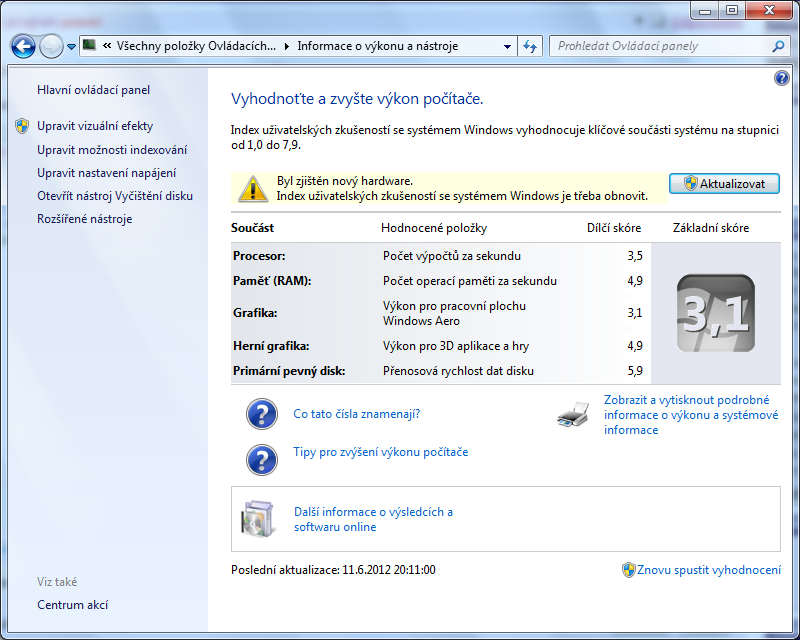Screen dimensions: 800x640
Task: Select the Paměť (RAM): row label
Action: point(272,281)
